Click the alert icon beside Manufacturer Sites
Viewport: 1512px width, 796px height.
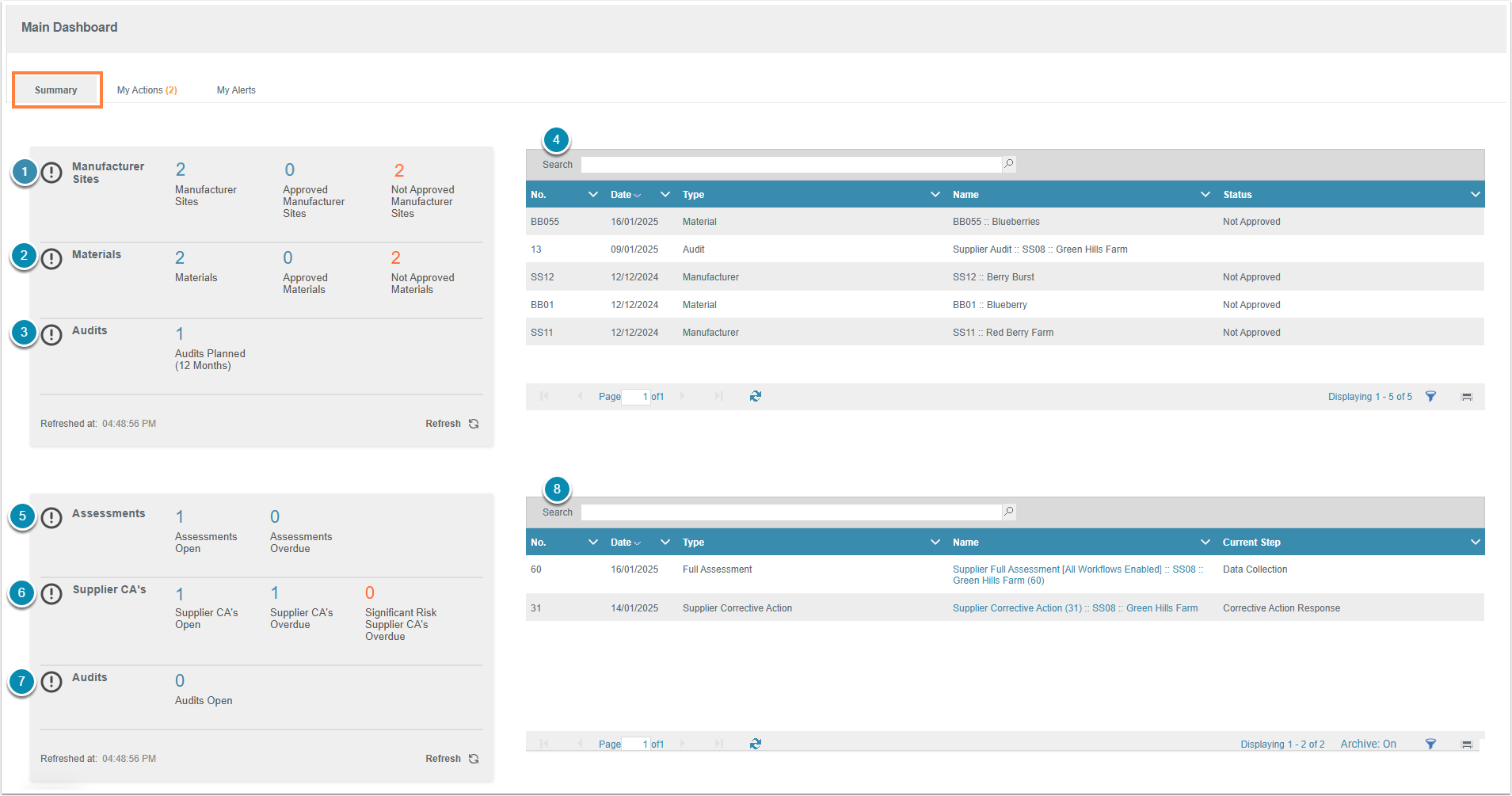[51, 172]
